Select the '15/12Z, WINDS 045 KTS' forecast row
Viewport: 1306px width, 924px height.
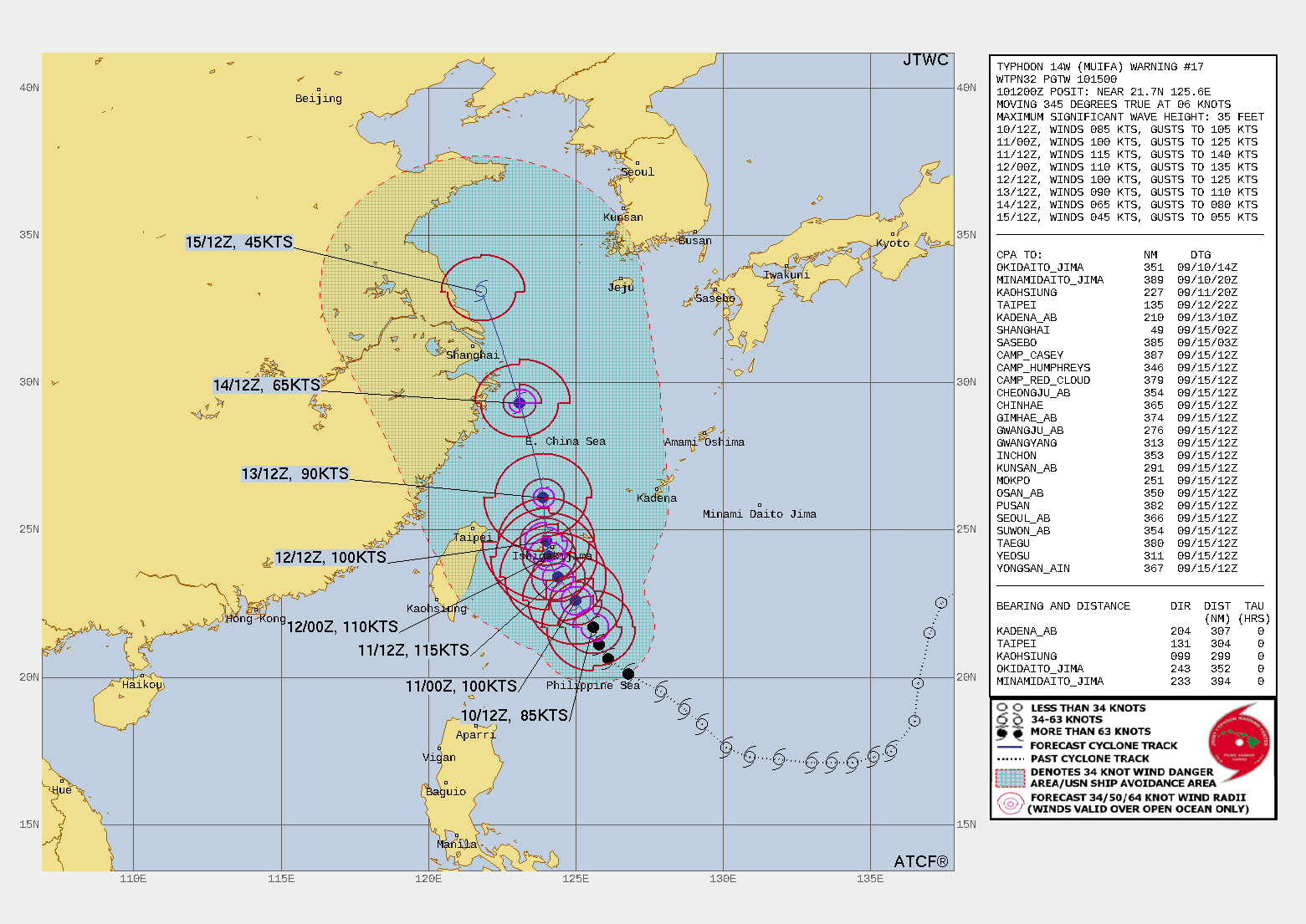tap(1127, 217)
